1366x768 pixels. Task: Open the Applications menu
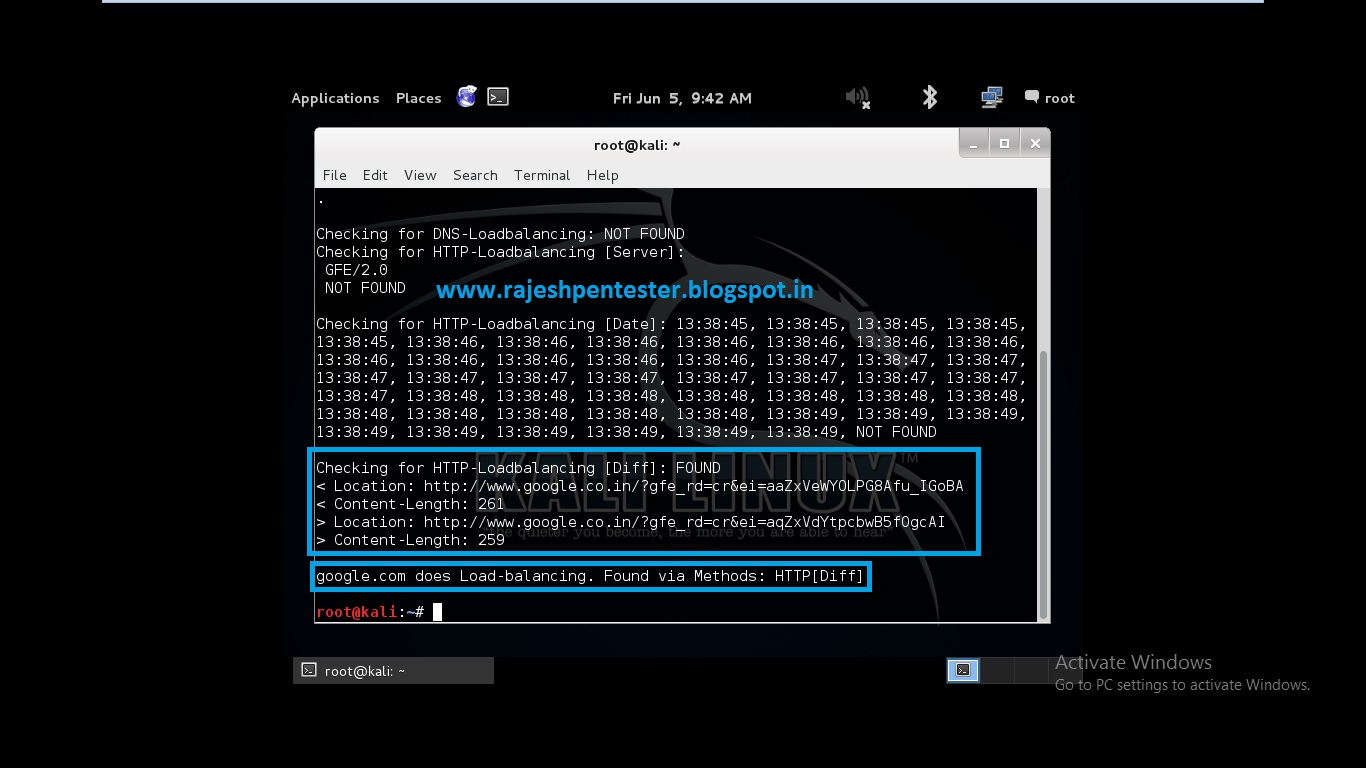tap(335, 98)
